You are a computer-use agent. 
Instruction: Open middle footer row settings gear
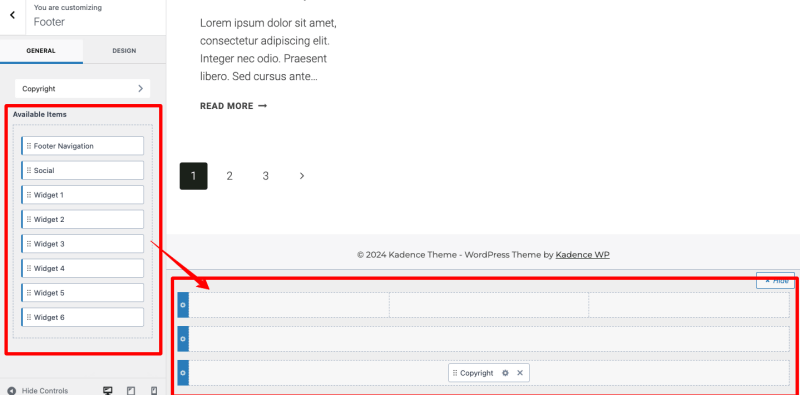point(183,339)
